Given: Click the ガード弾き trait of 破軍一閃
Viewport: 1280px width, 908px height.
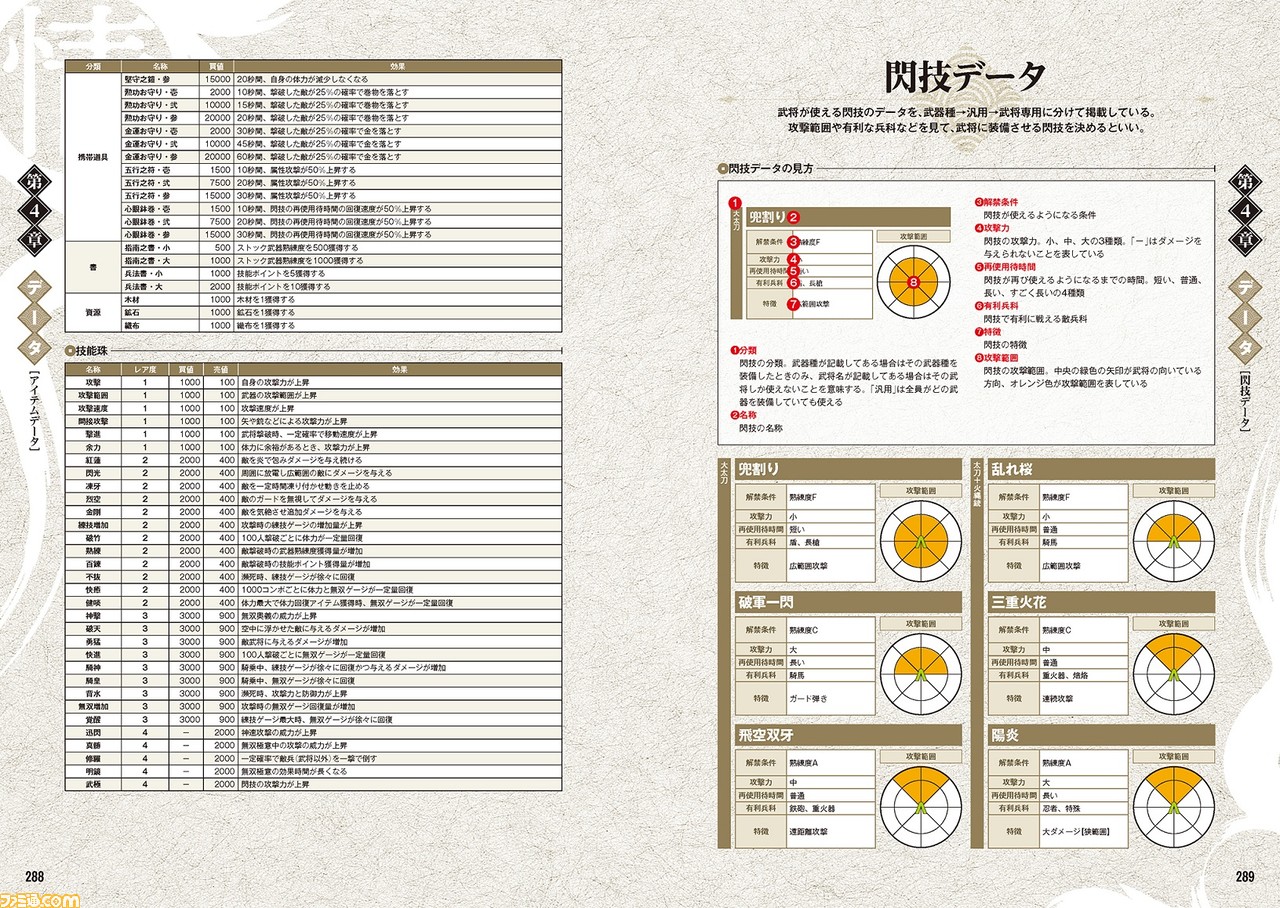Looking at the screenshot, I should (810, 698).
